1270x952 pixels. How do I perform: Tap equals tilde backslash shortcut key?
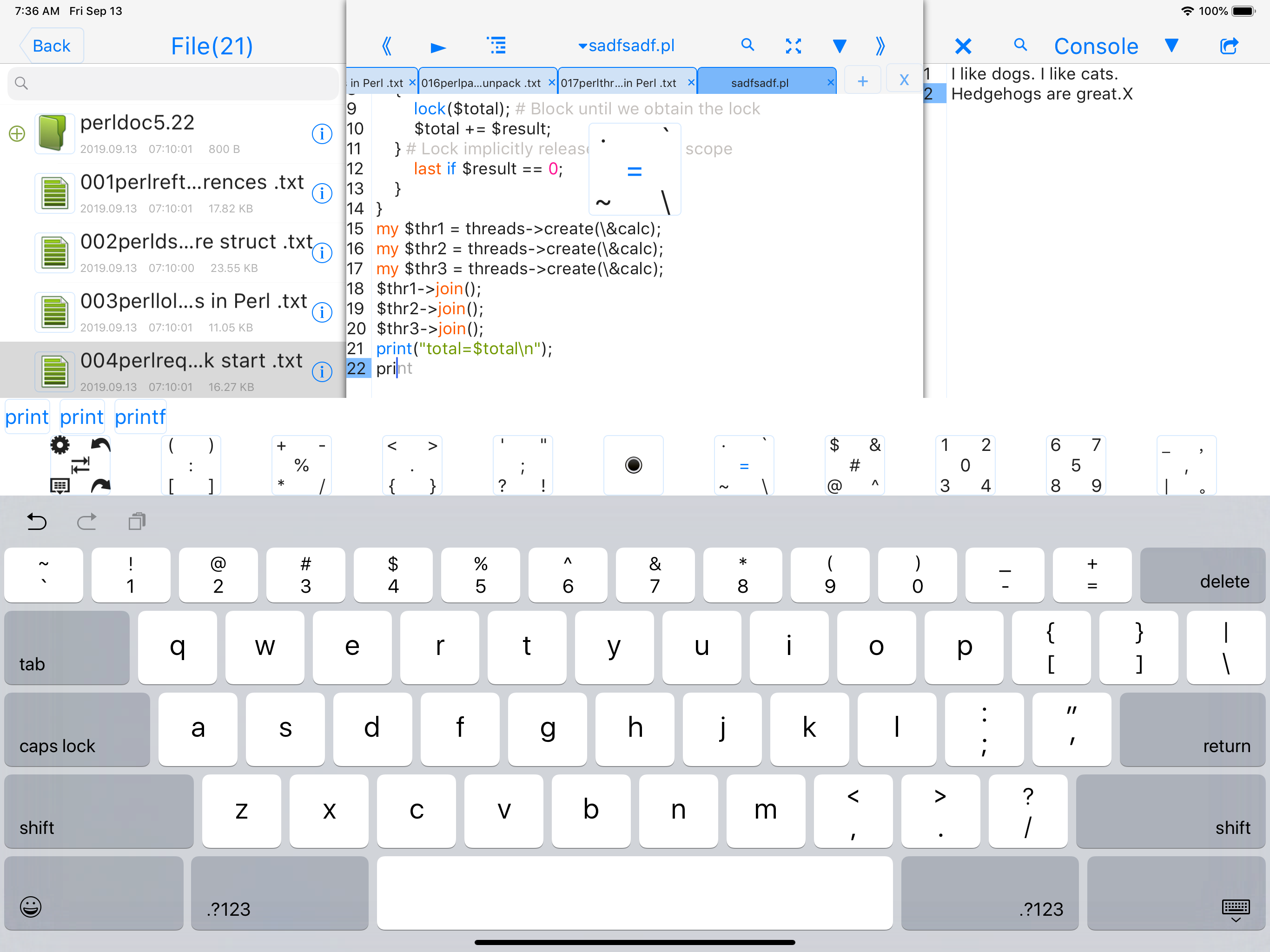(744, 465)
